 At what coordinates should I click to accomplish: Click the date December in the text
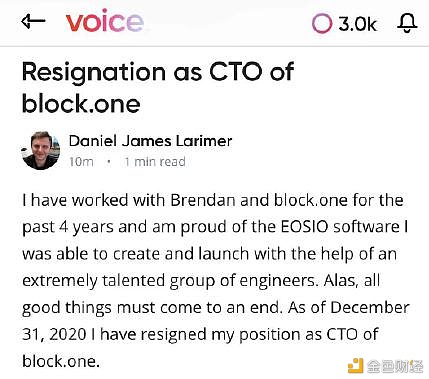coord(370,307)
